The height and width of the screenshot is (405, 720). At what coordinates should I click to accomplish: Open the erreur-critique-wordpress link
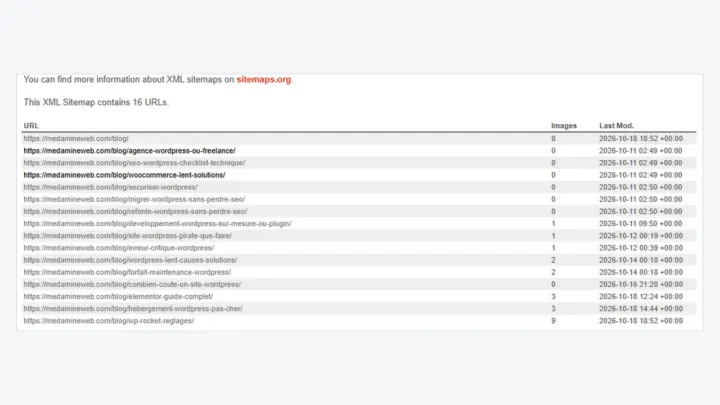click(x=119, y=248)
